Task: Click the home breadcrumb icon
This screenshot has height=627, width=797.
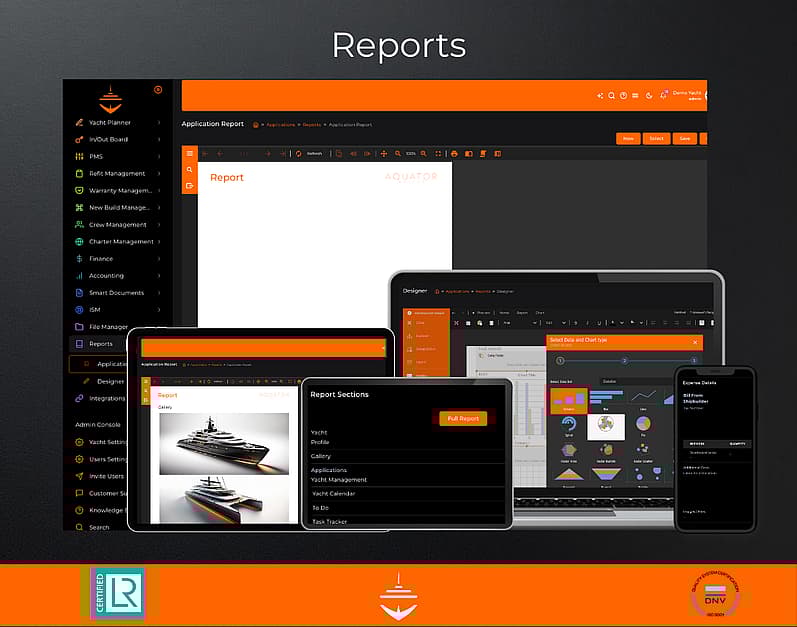Action: (256, 124)
